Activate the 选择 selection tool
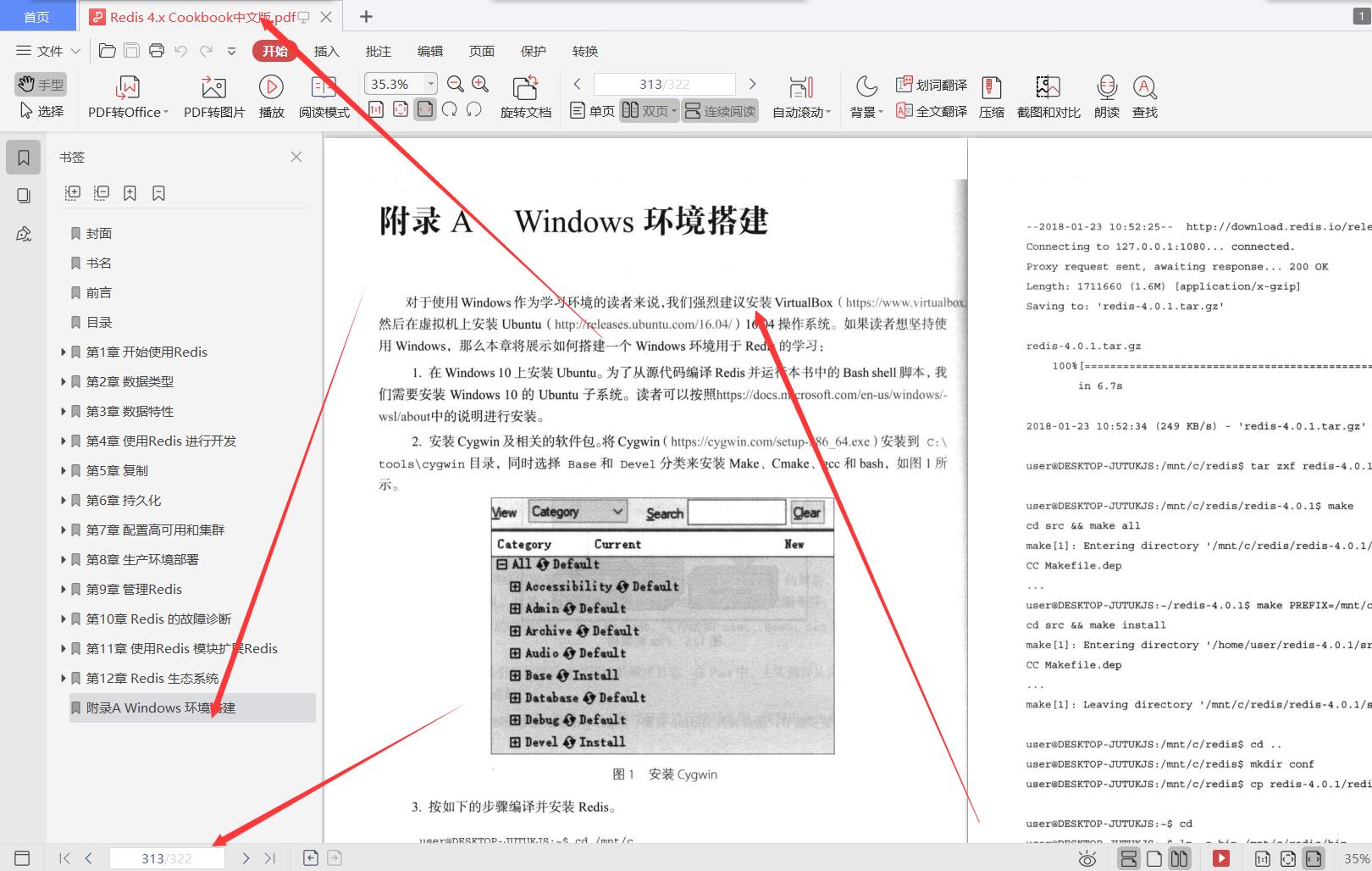 point(41,111)
